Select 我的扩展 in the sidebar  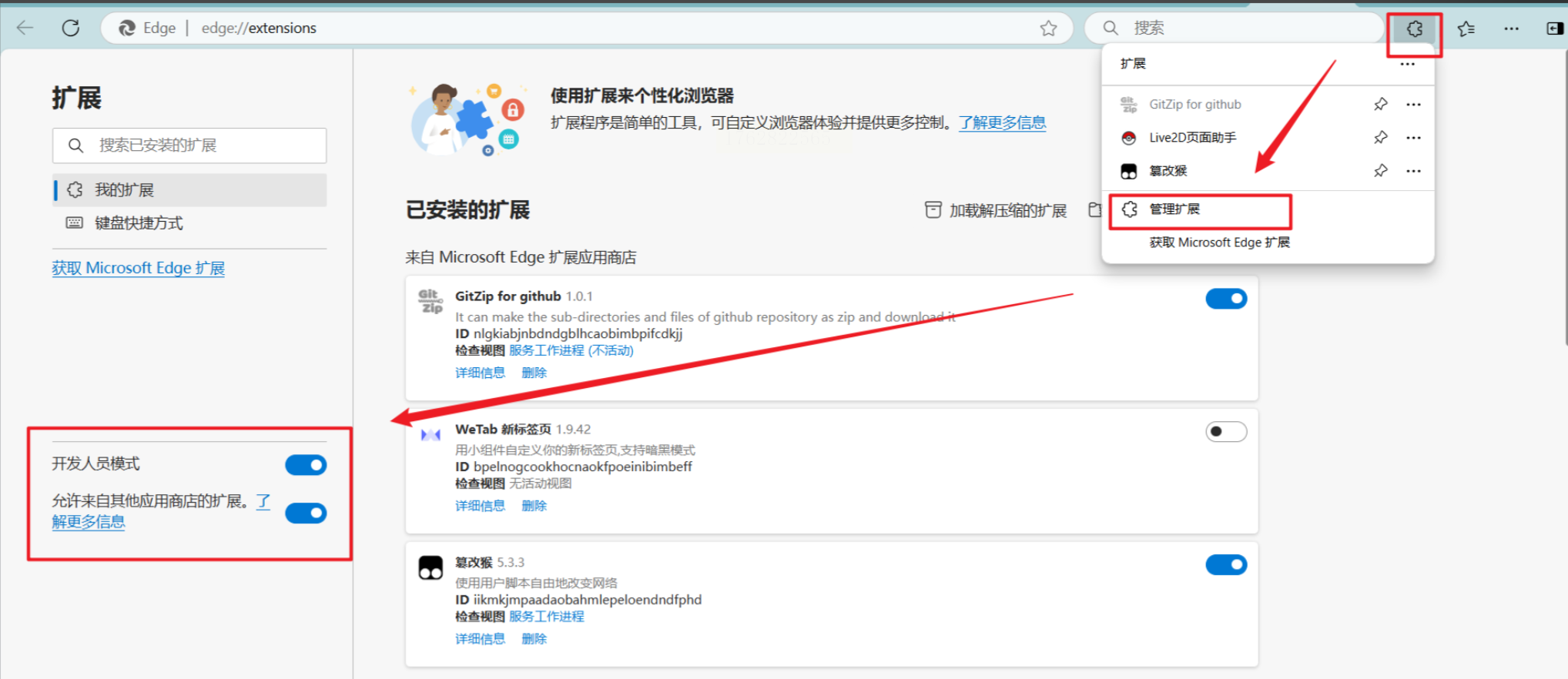click(189, 190)
